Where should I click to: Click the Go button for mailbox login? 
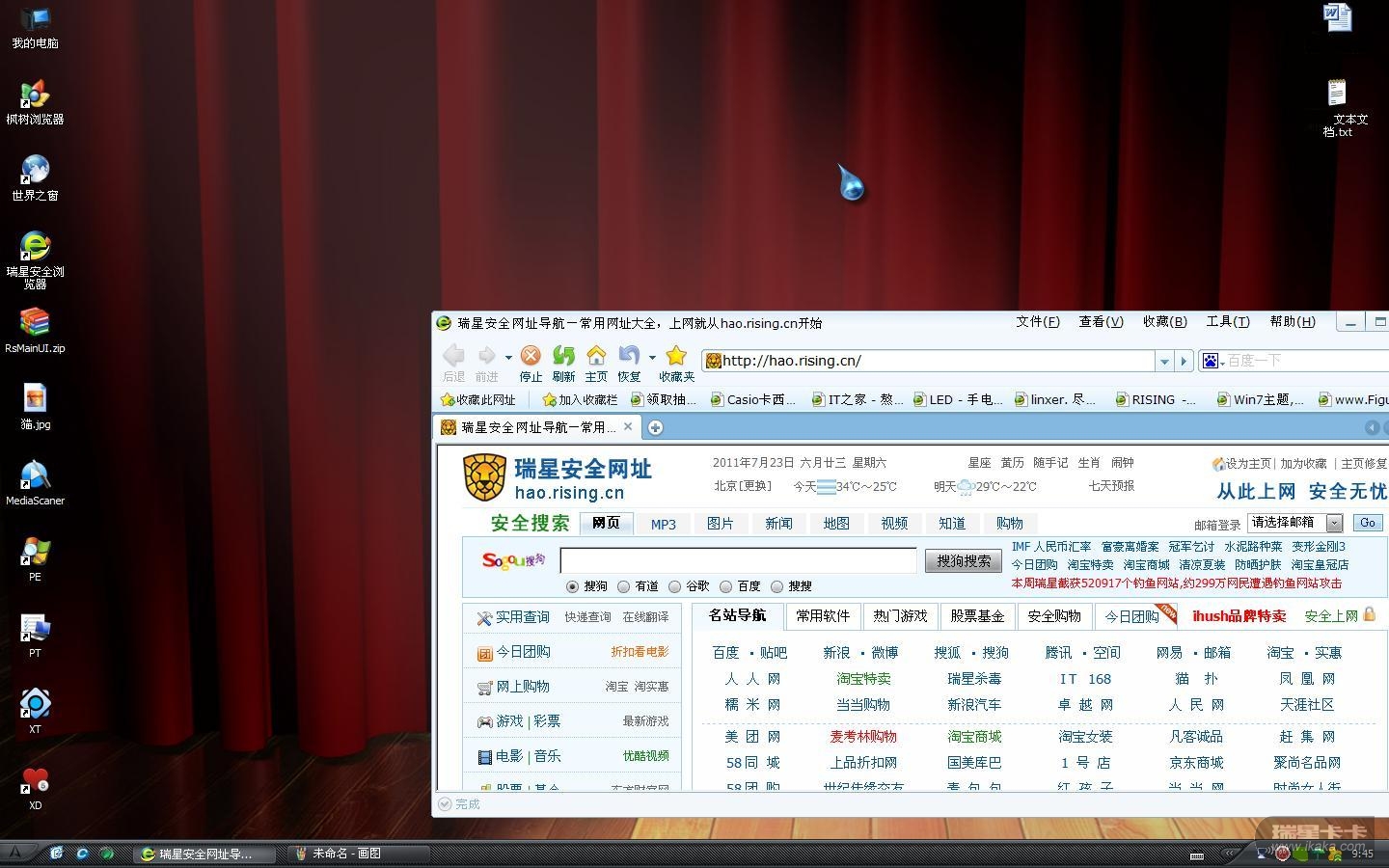click(1367, 523)
